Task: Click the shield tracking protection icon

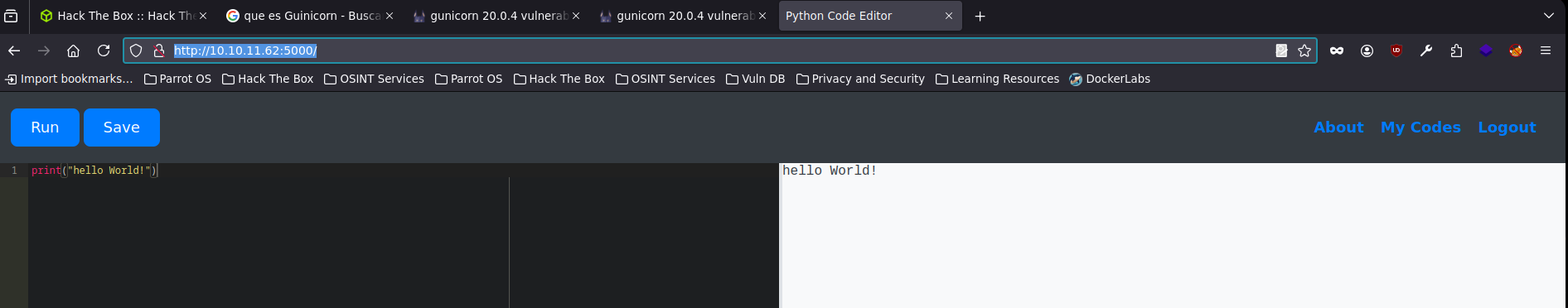Action: [x=136, y=51]
